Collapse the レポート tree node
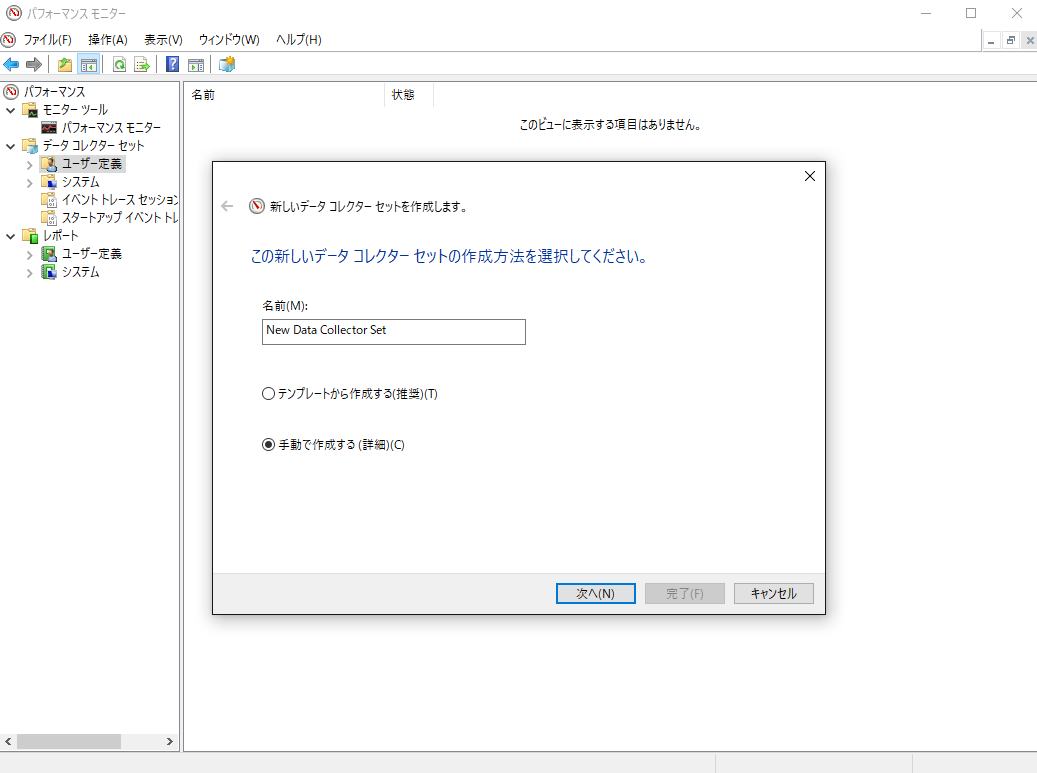Viewport: 1037px width, 773px height. click(11, 236)
